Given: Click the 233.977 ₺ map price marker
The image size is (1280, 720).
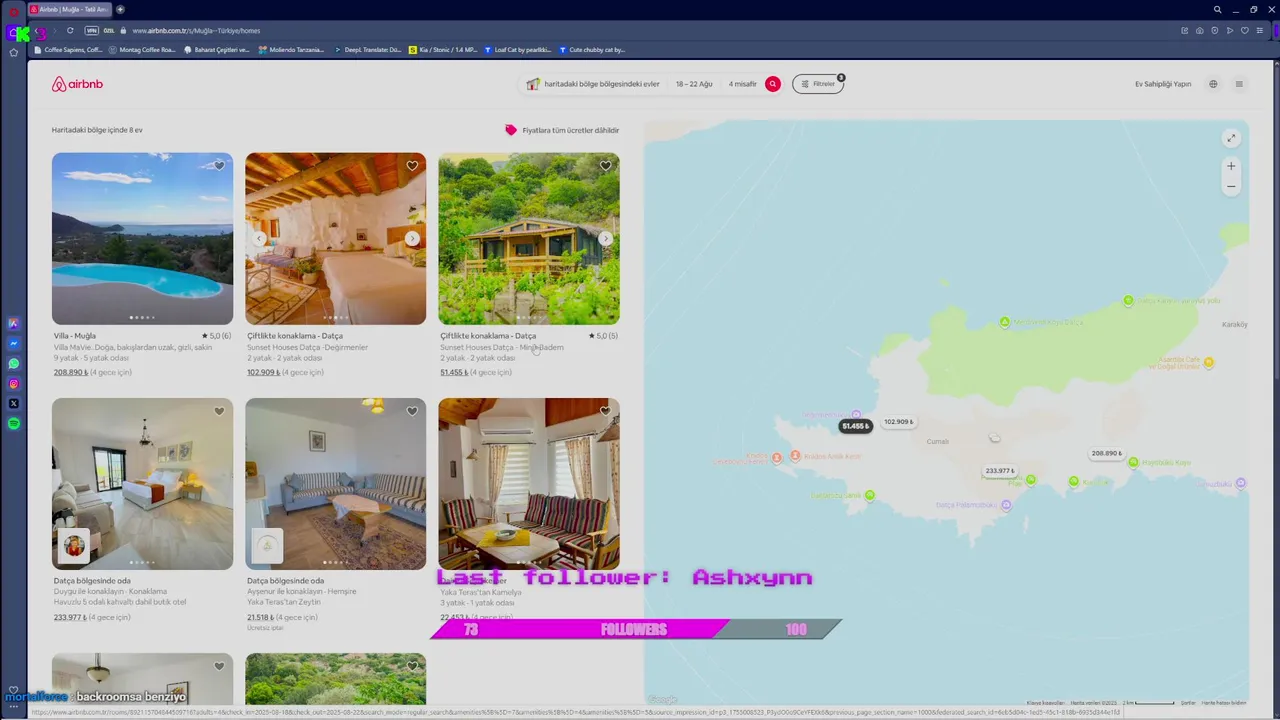Looking at the screenshot, I should pos(1000,471).
